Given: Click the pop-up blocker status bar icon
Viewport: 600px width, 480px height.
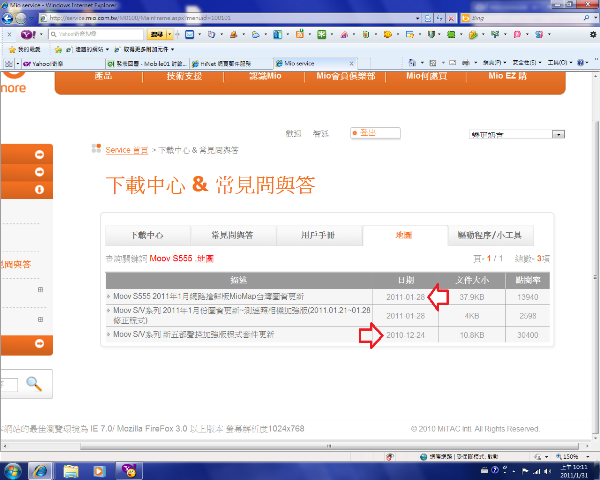Looking at the screenshot, I should (390, 457).
